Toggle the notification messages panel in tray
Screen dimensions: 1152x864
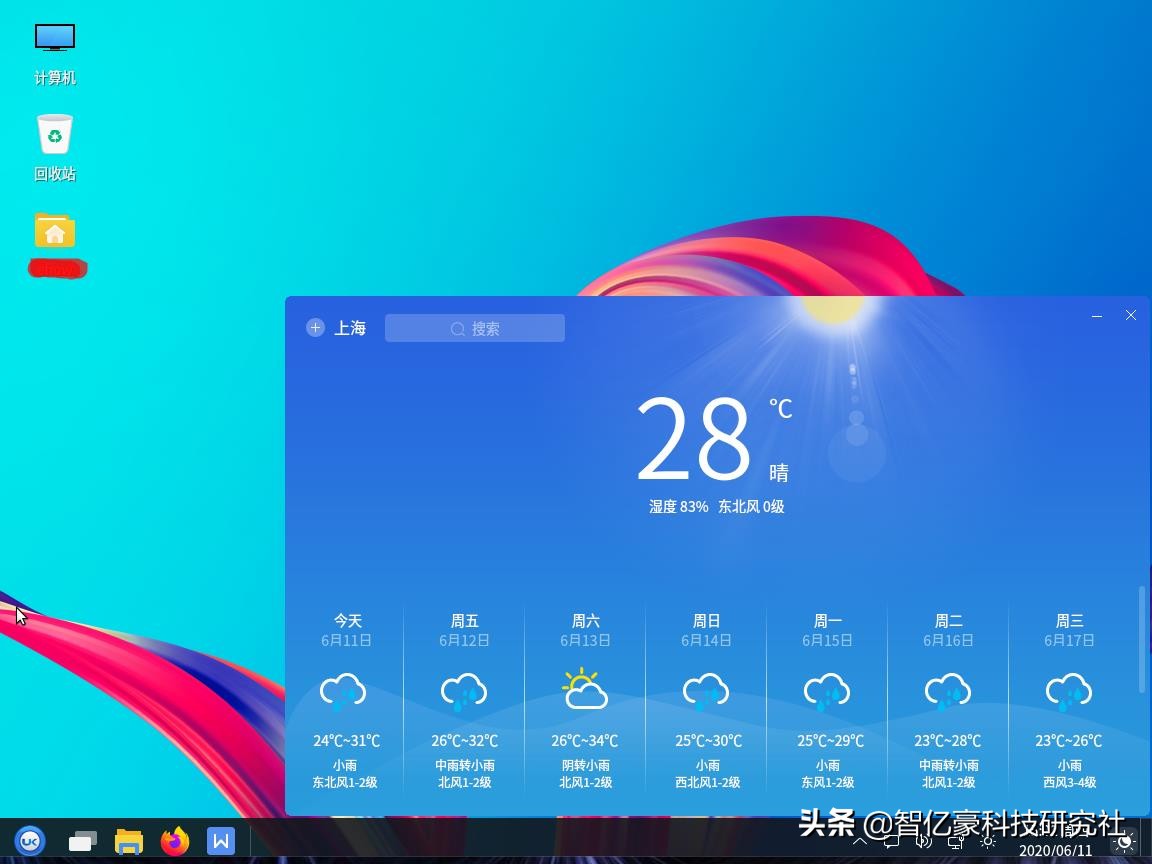(890, 841)
